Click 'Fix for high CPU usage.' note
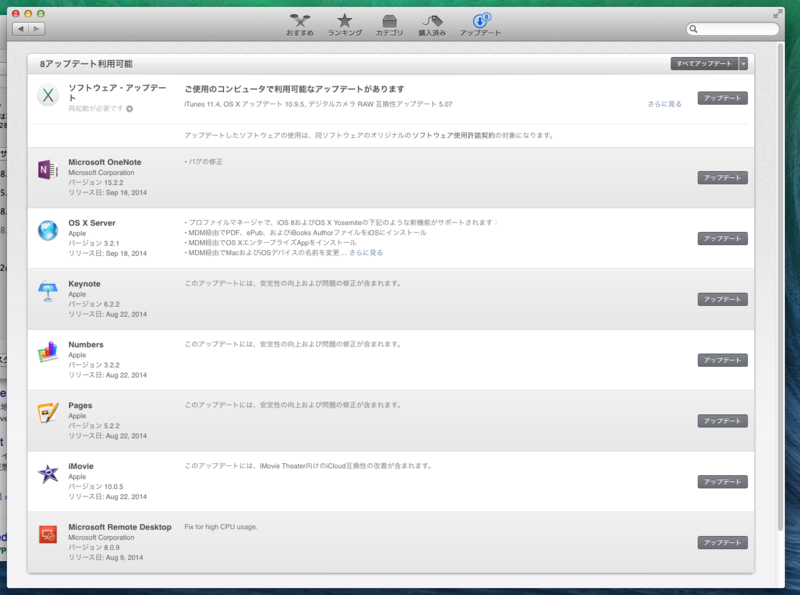 [221, 527]
